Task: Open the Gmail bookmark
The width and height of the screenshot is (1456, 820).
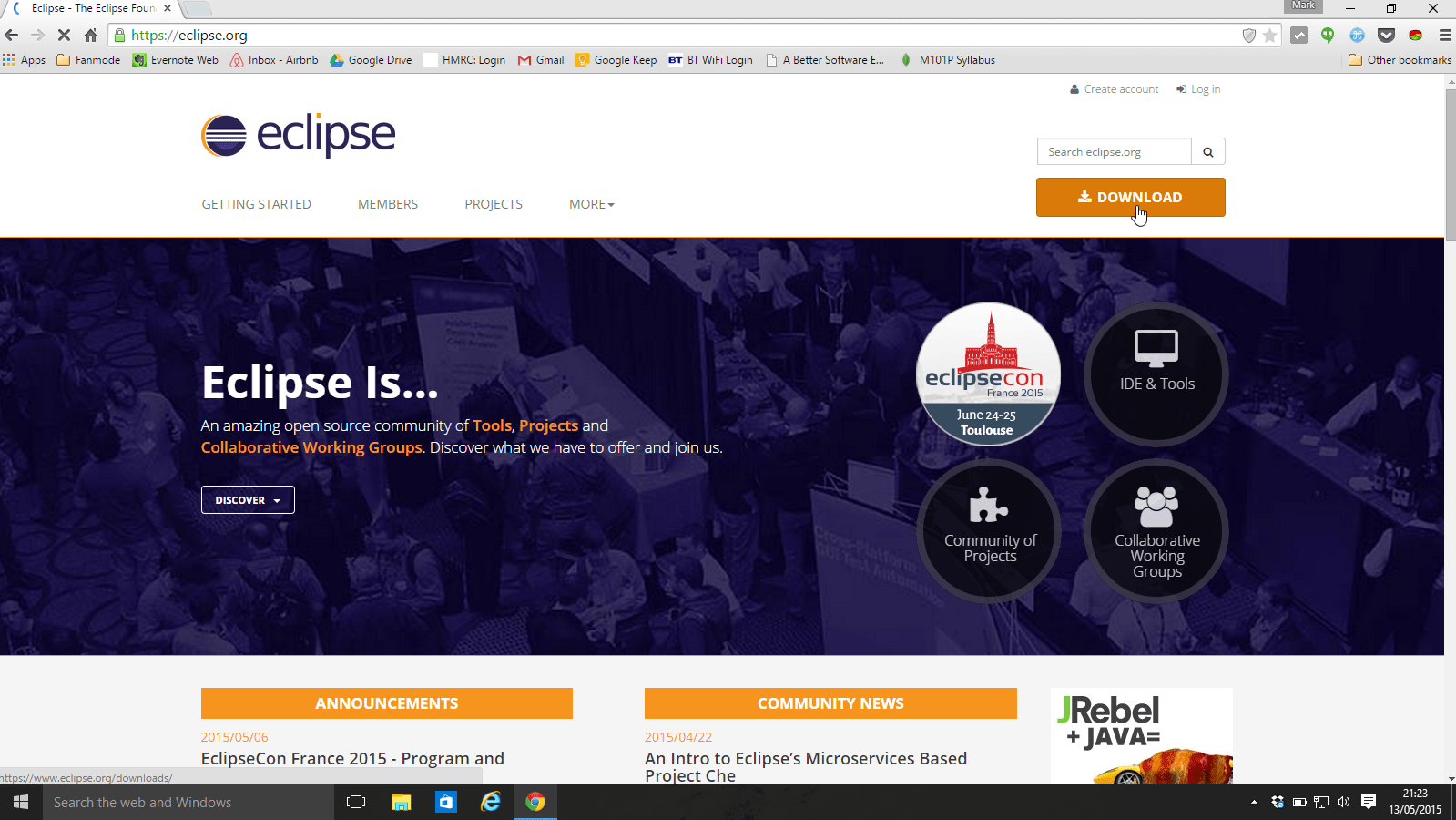Action: point(541,60)
